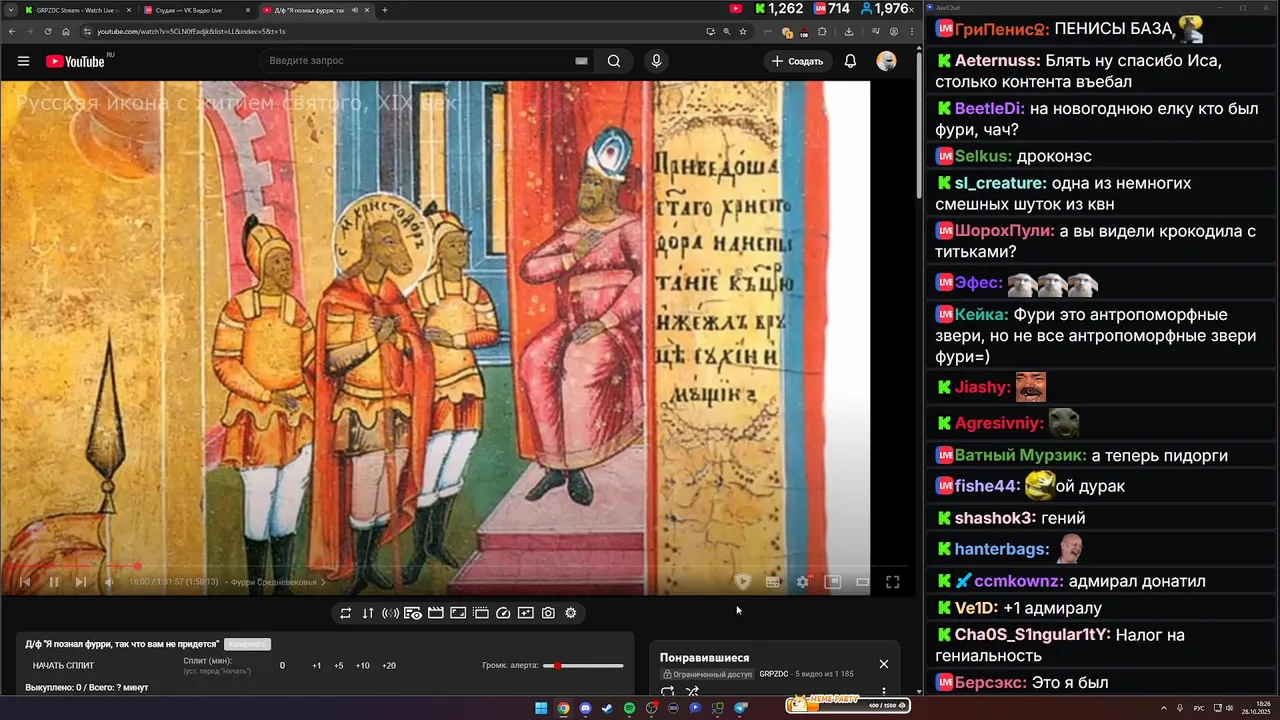Image resolution: width=1280 pixels, height=720 pixels.
Task: Open the Создать create button
Action: pos(796,61)
